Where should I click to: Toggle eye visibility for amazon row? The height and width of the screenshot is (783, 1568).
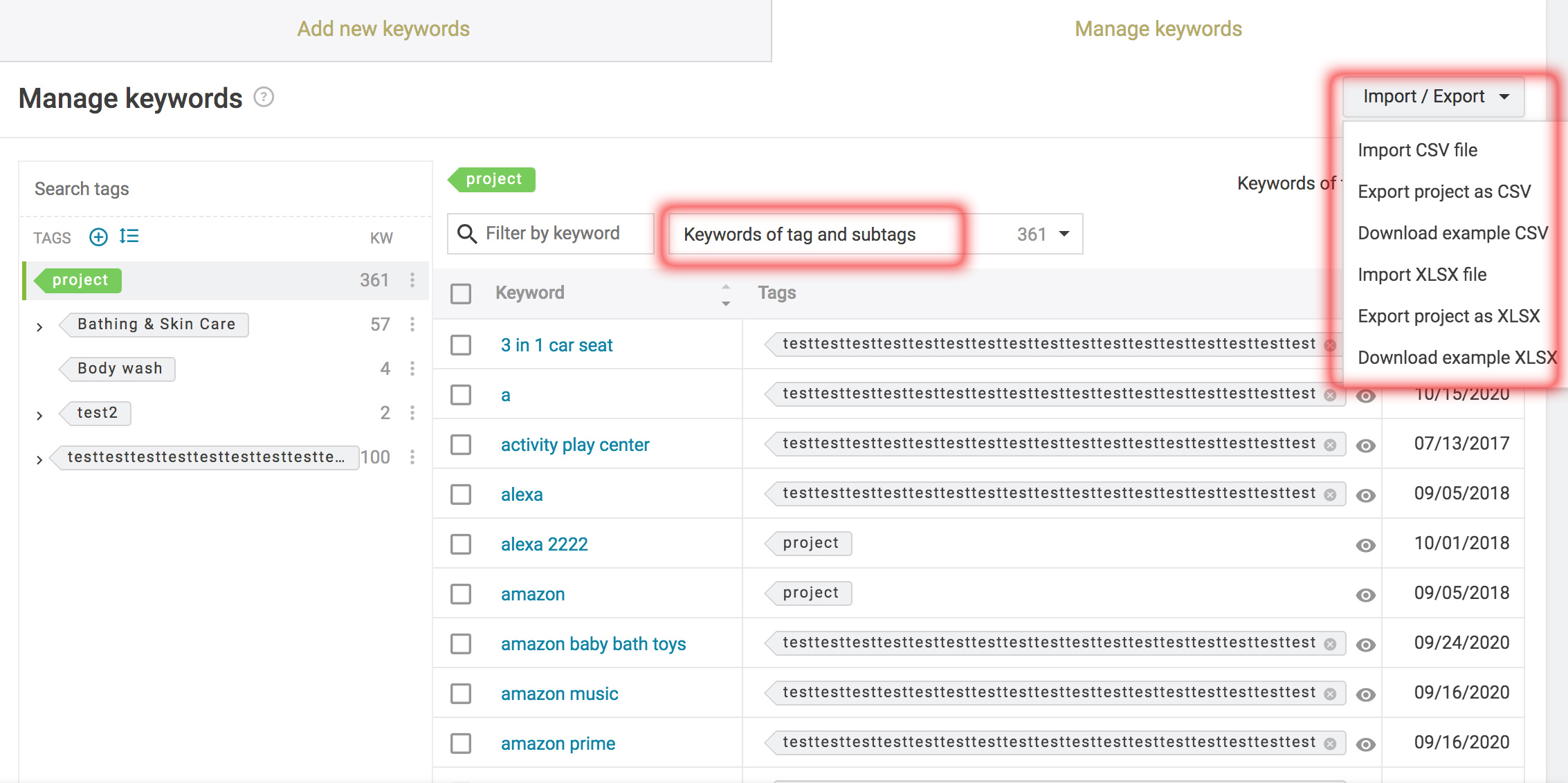(1365, 596)
